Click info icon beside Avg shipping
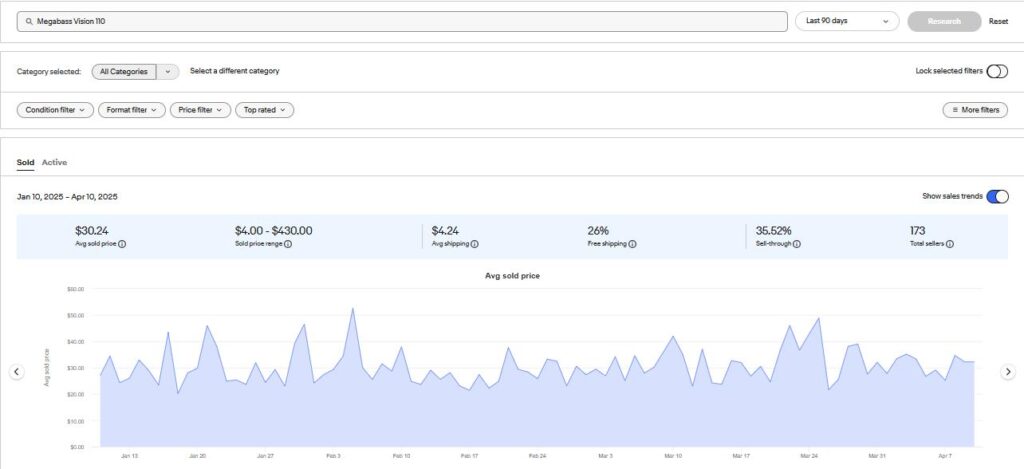Image resolution: width=1024 pixels, height=469 pixels. pyautogui.click(x=475, y=244)
